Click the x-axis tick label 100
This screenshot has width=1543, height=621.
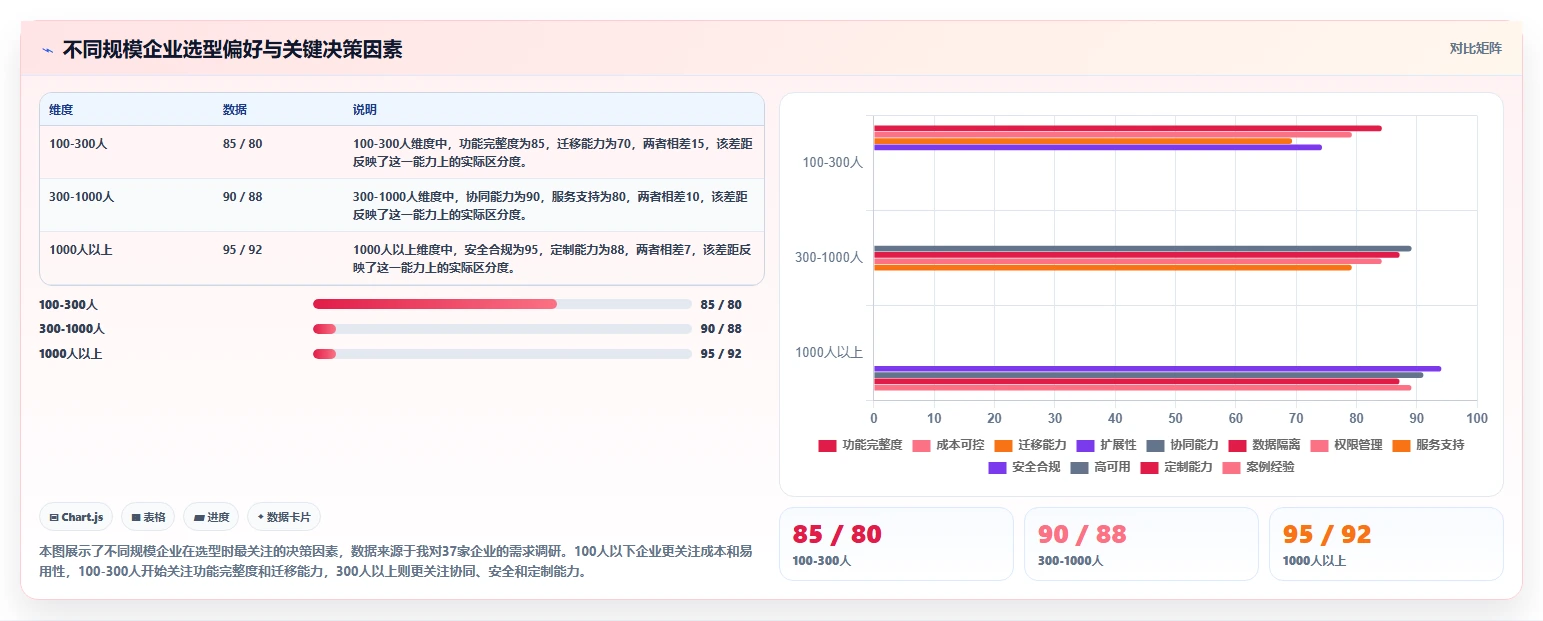1476,418
